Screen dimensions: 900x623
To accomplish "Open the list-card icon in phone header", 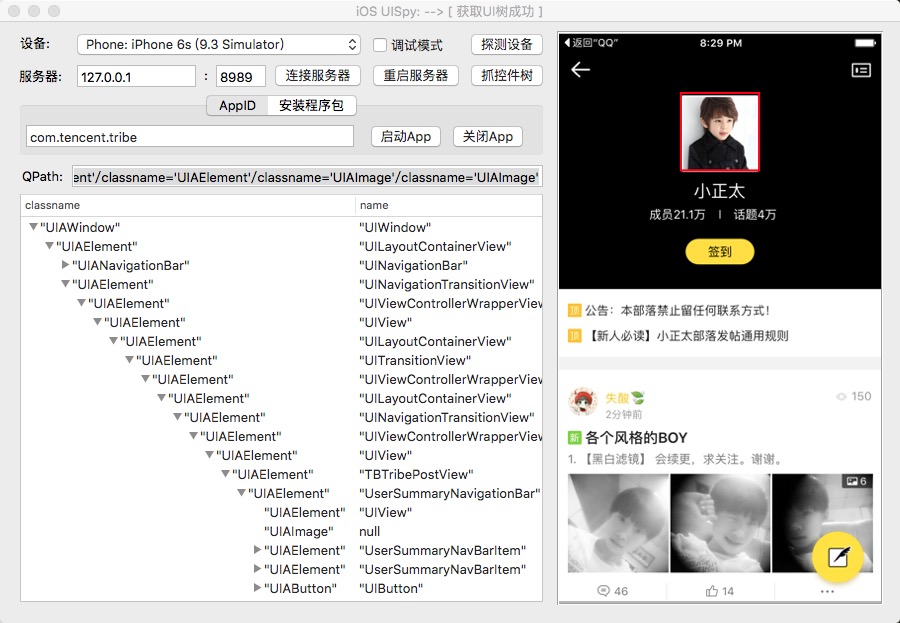I will click(860, 70).
